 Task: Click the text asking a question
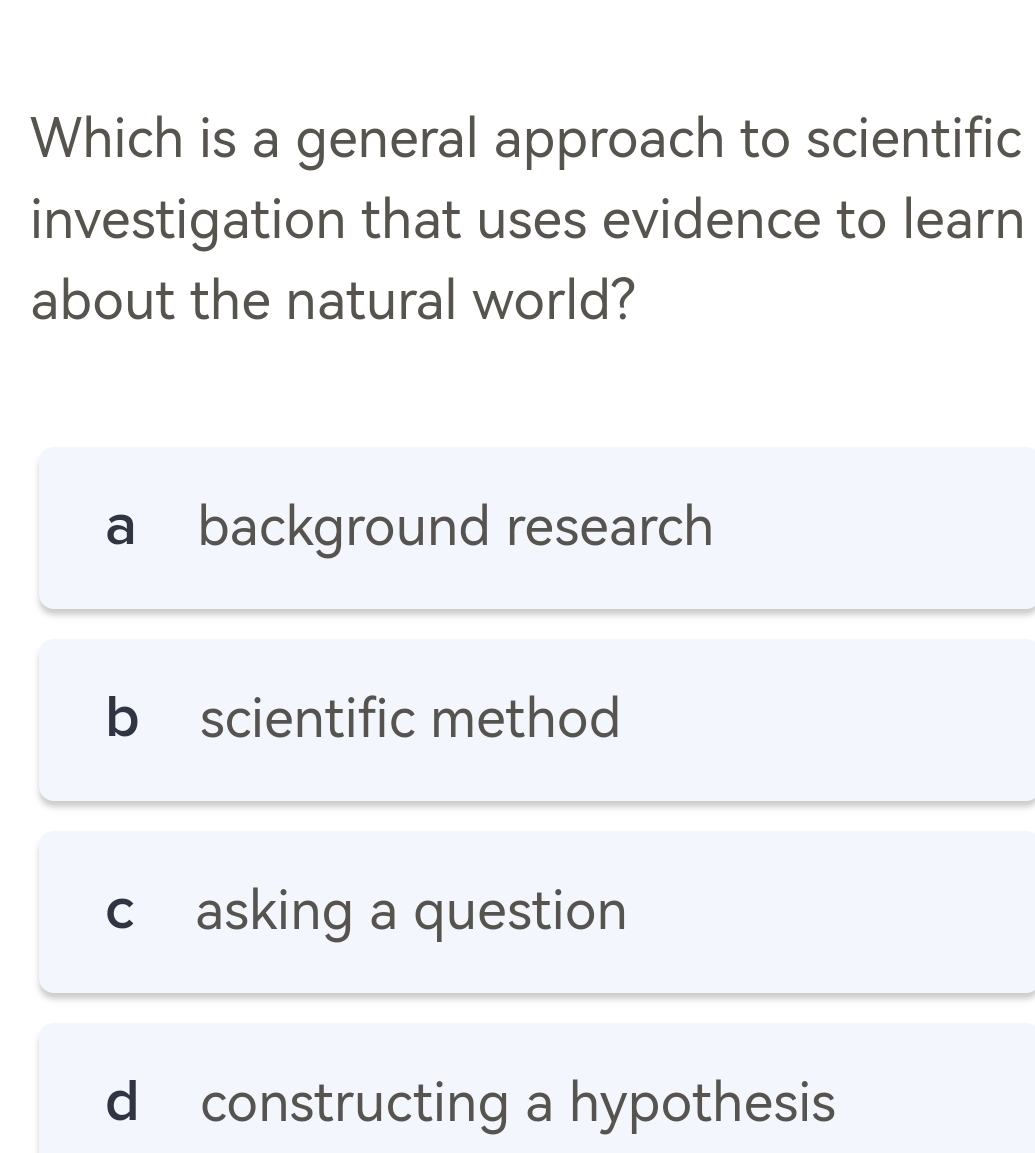pos(413,911)
